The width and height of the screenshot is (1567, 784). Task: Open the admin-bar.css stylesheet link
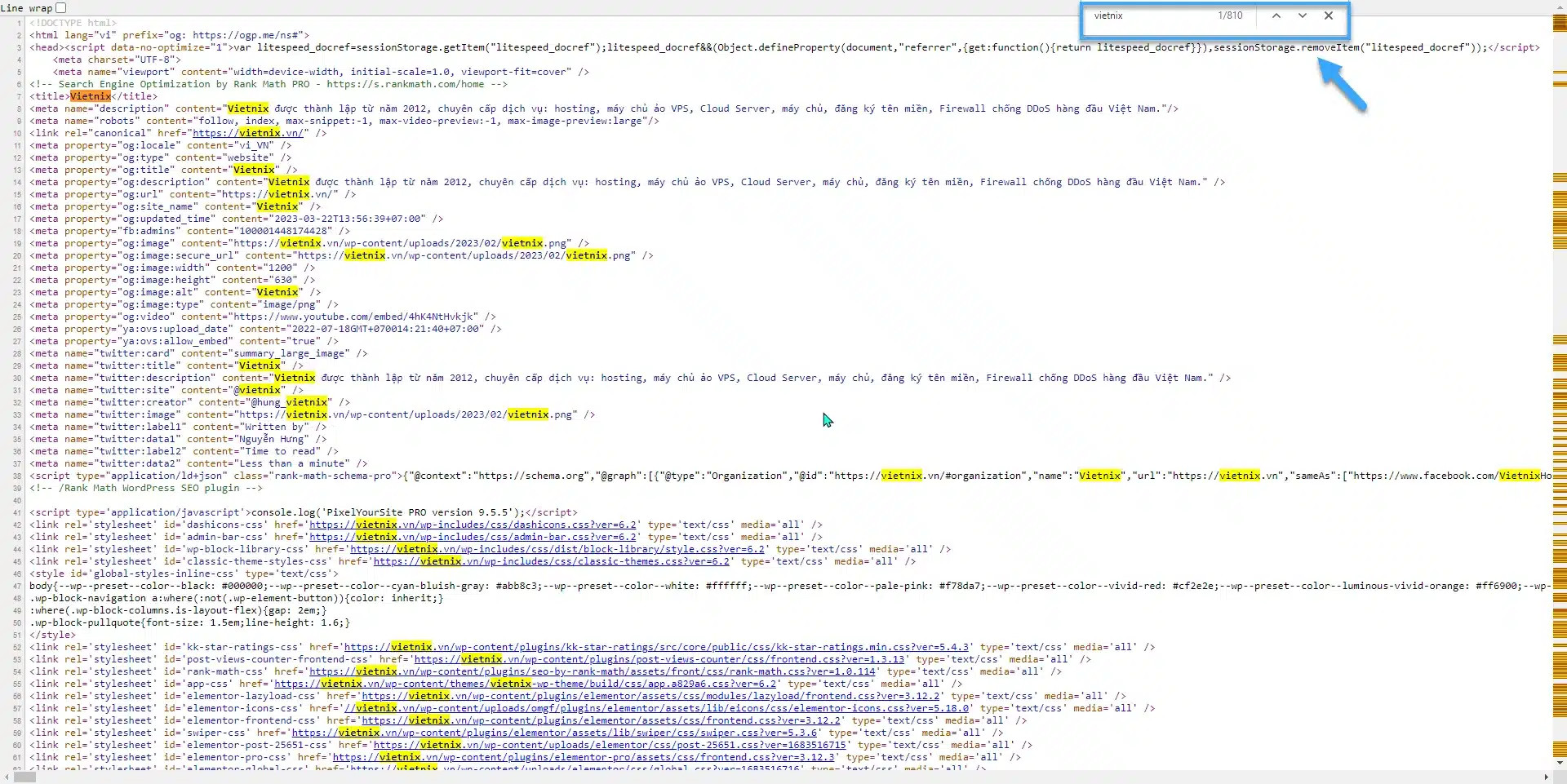coord(472,537)
